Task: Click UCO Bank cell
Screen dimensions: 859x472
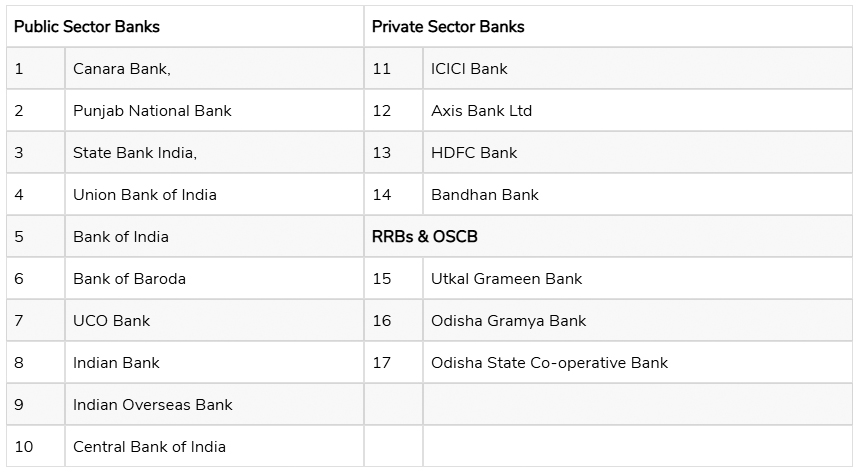Action: click(214, 320)
